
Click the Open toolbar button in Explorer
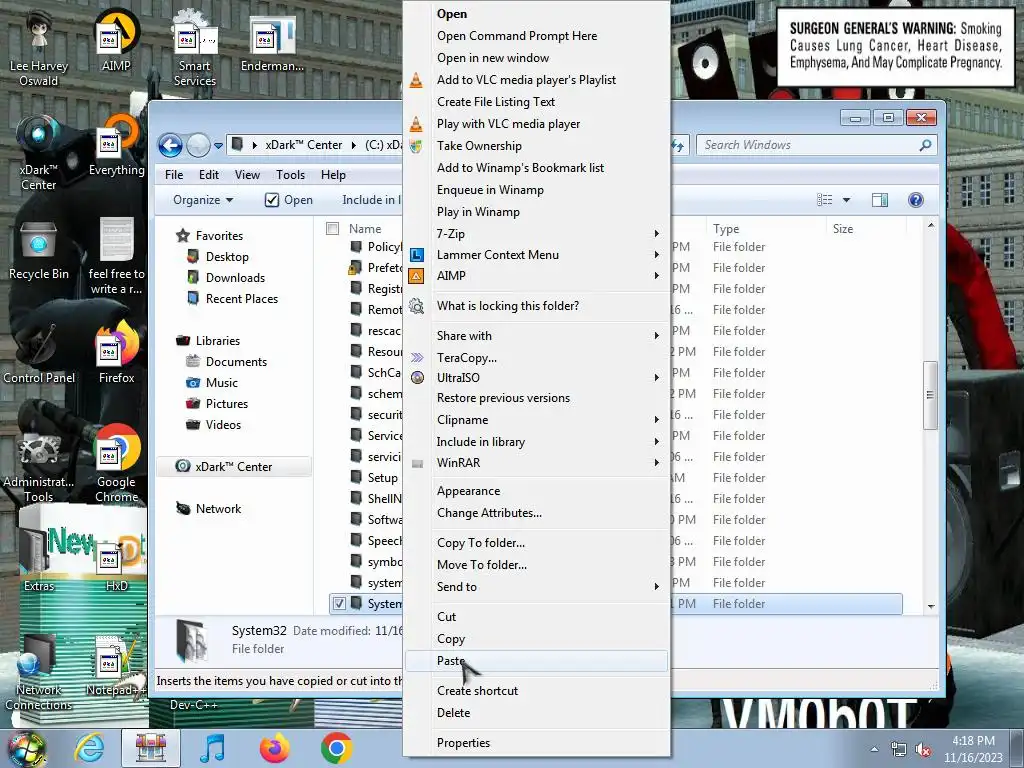click(x=289, y=200)
